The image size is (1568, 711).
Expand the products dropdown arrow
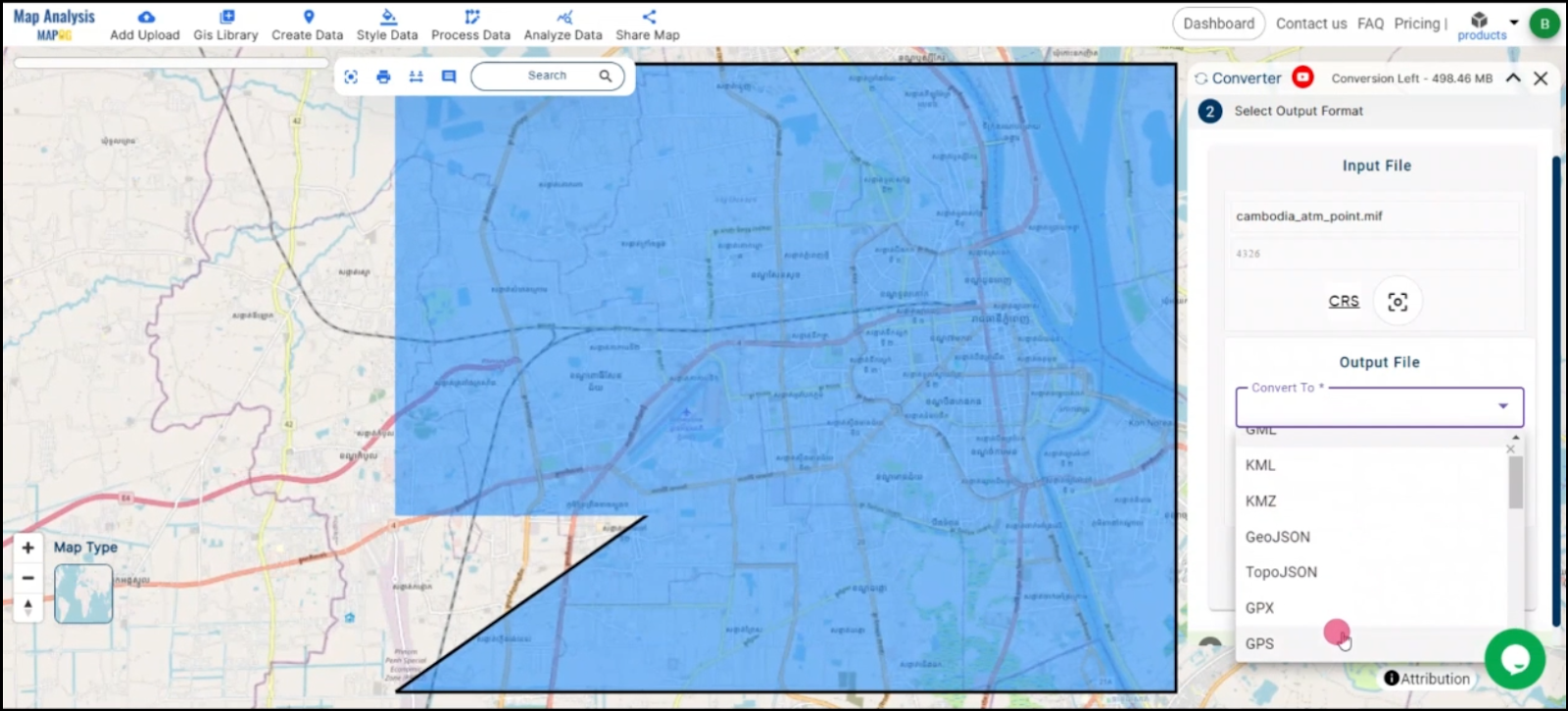click(x=1514, y=22)
